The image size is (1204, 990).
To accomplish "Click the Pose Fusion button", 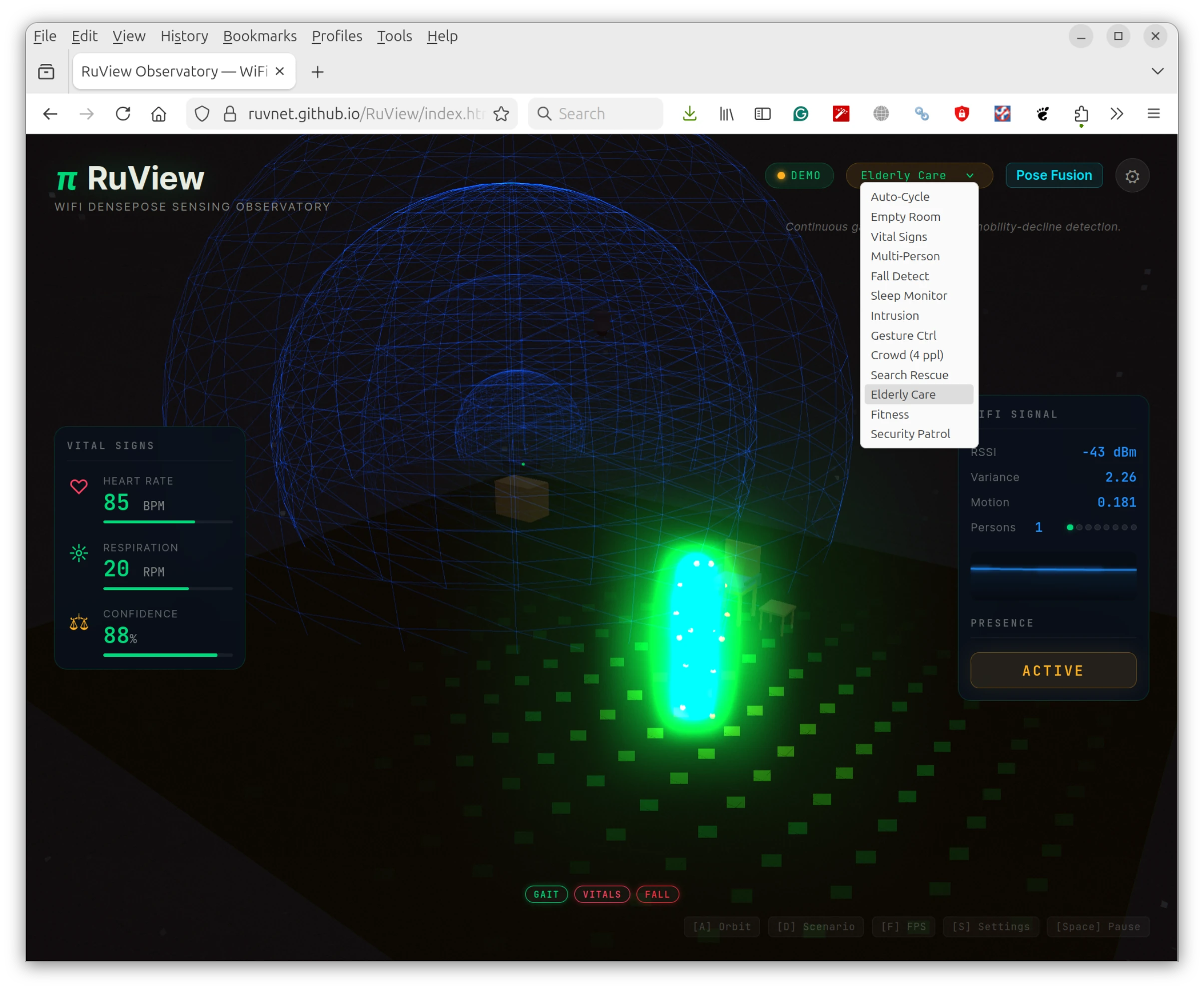I will (1054, 175).
